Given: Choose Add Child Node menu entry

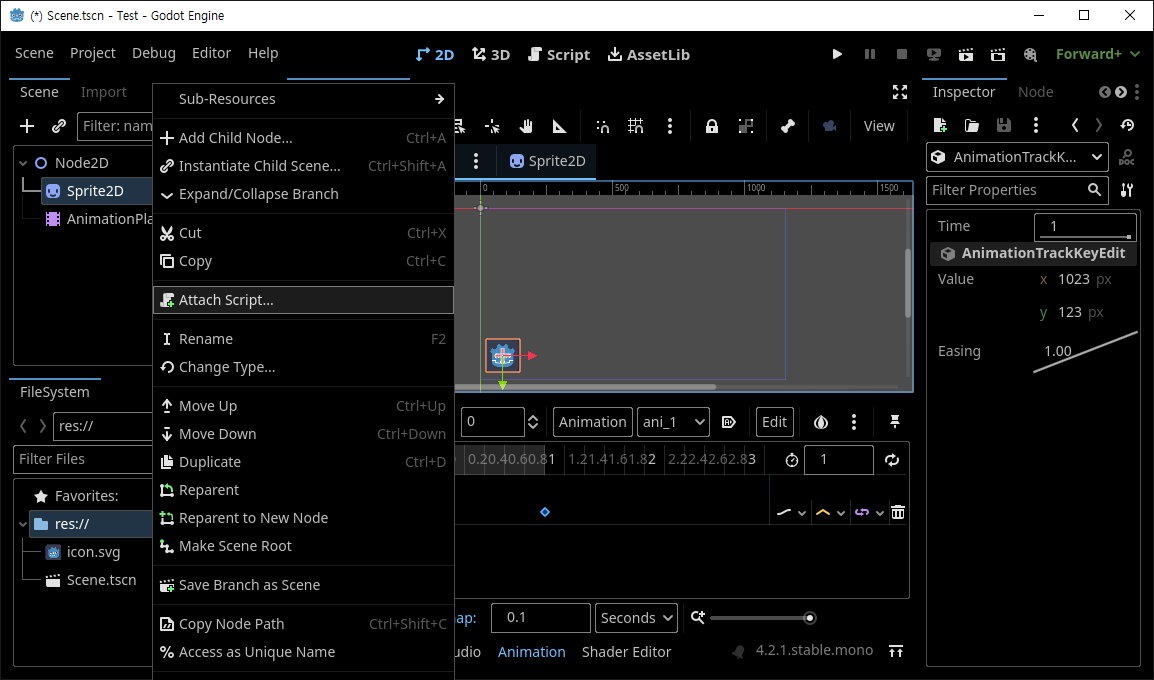Looking at the screenshot, I should pyautogui.click(x=303, y=138).
